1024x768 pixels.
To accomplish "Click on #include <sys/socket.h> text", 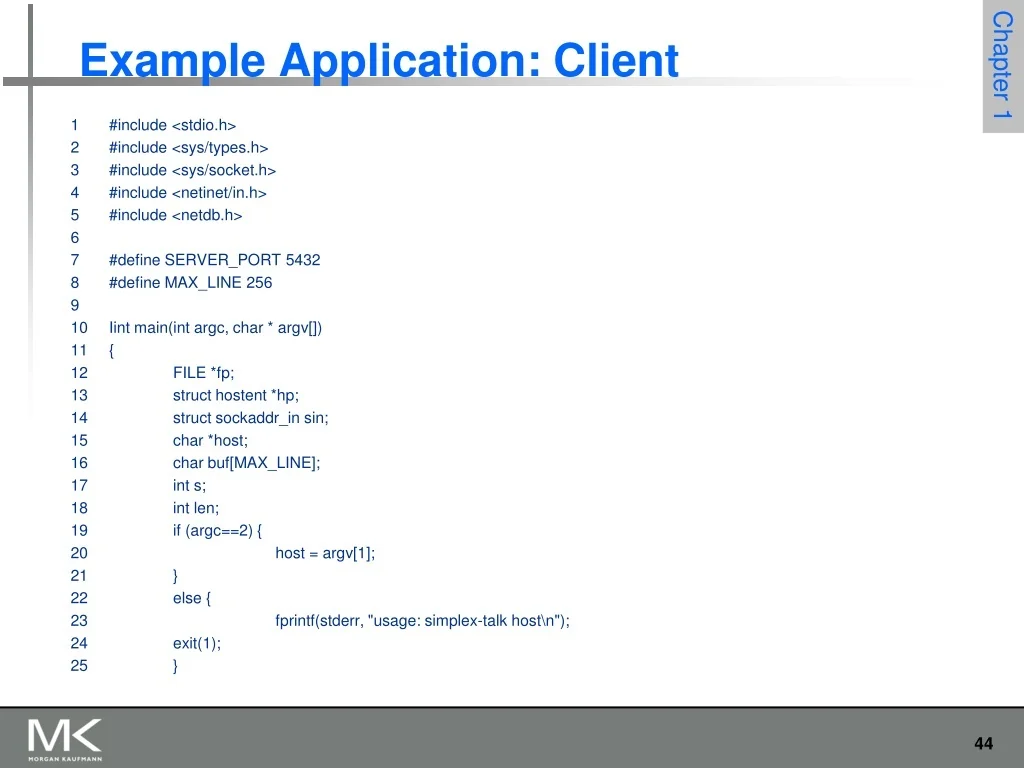I will 192,170.
